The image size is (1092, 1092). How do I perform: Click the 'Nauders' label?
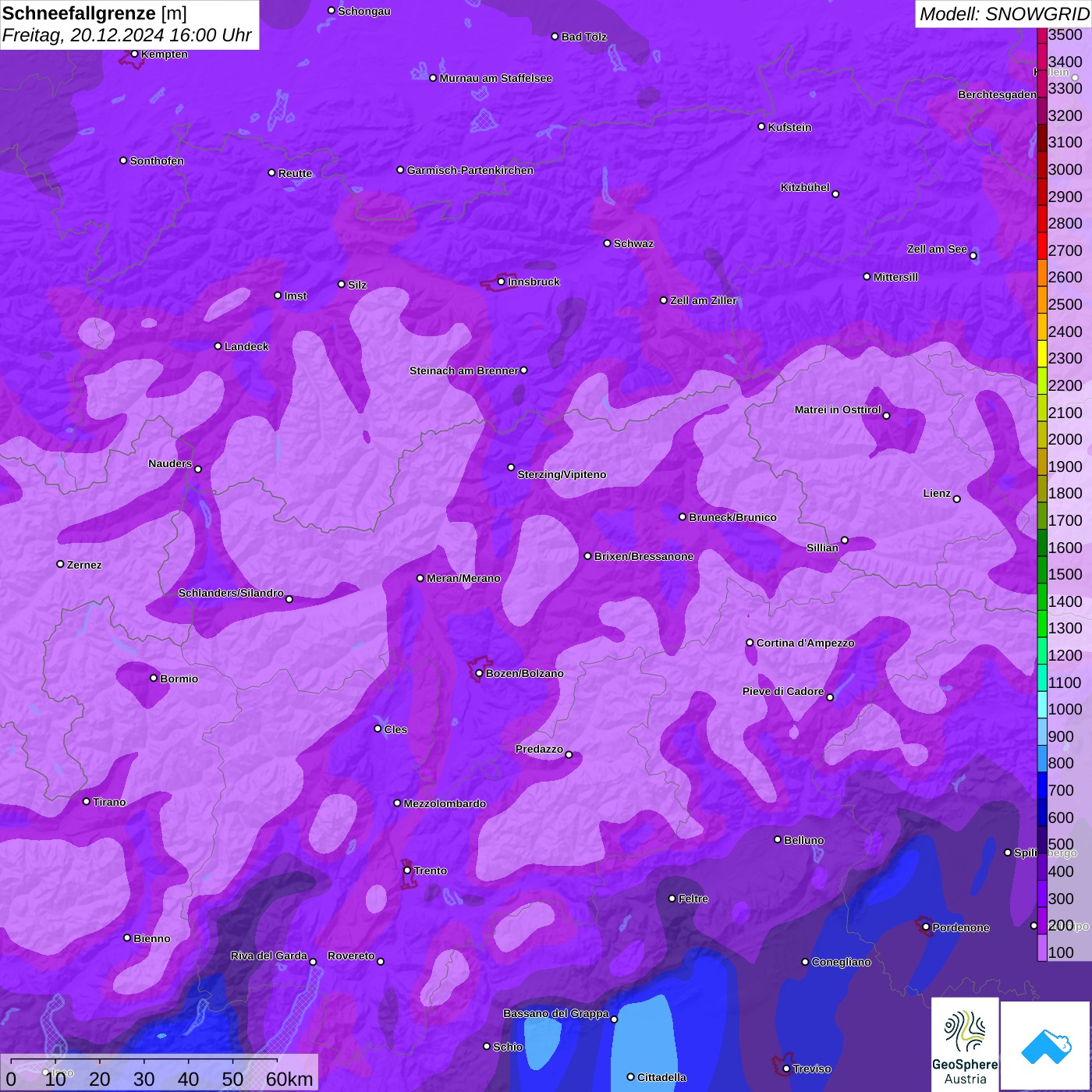pyautogui.click(x=170, y=463)
